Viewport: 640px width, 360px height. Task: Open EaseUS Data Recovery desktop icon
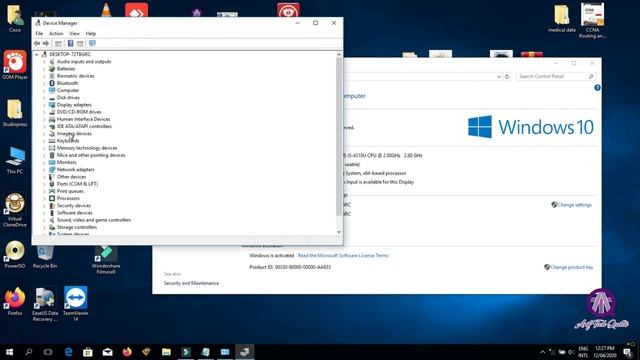[x=45, y=304]
